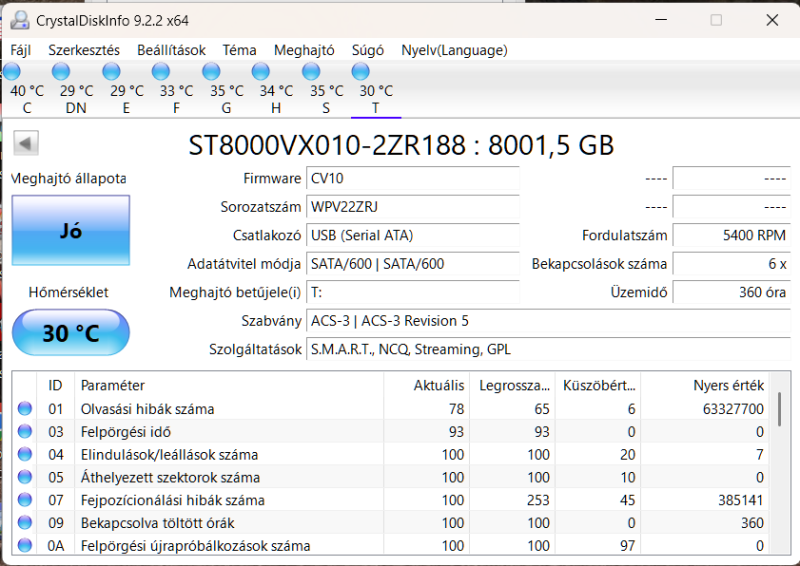Click the 40 °C temperature label for drive C
800x566 pixels.
(x=27, y=91)
